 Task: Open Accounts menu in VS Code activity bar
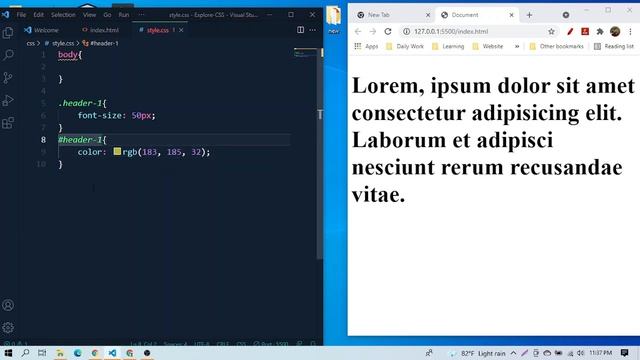pos(8,305)
